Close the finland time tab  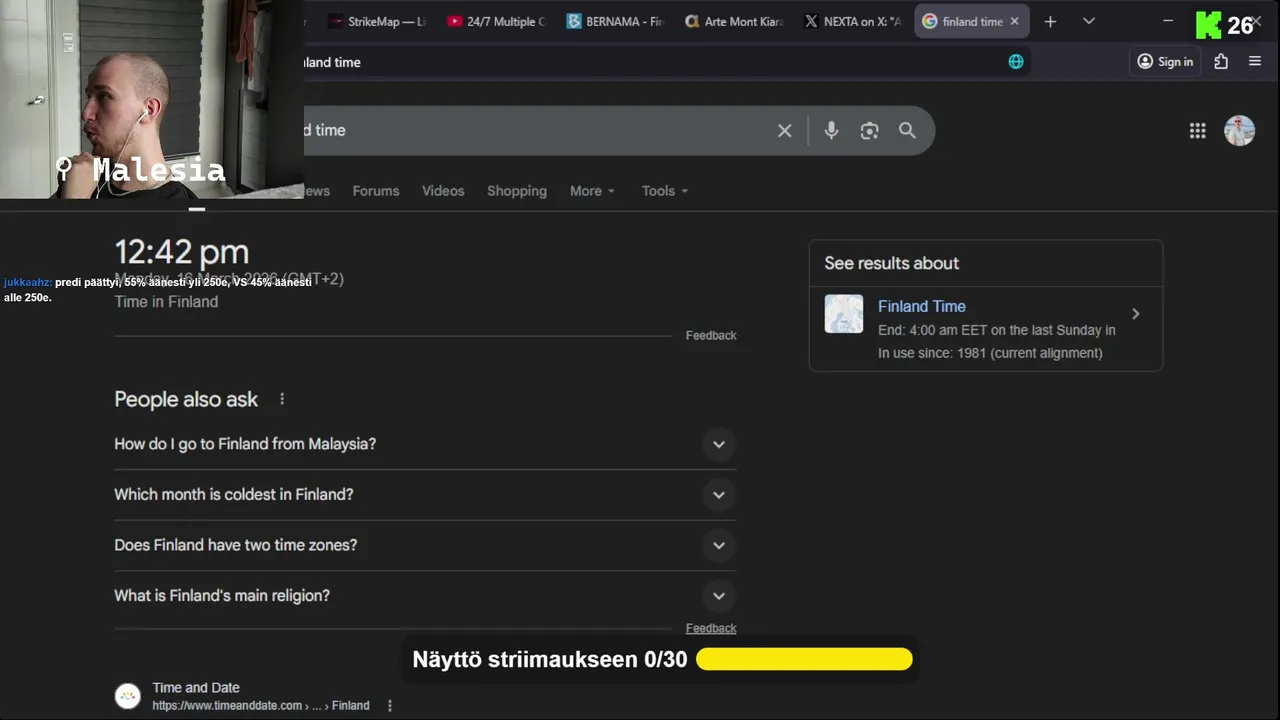(x=1015, y=21)
